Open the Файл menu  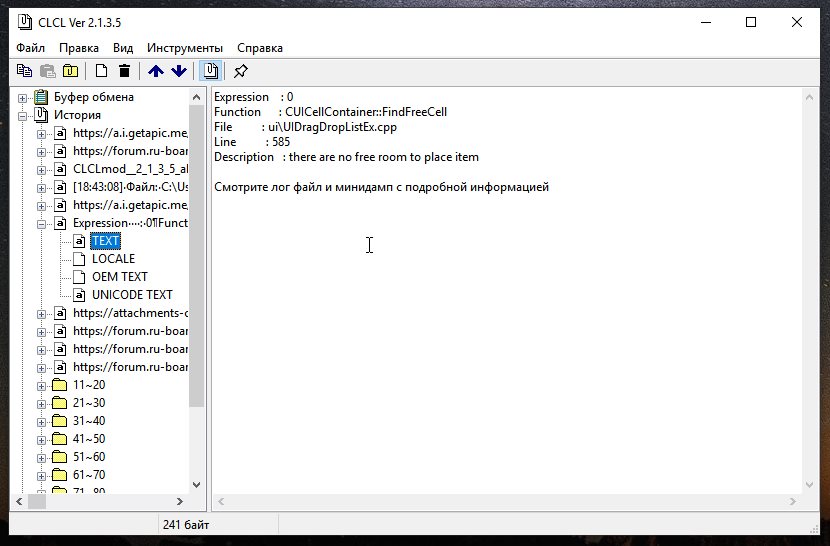pos(30,48)
